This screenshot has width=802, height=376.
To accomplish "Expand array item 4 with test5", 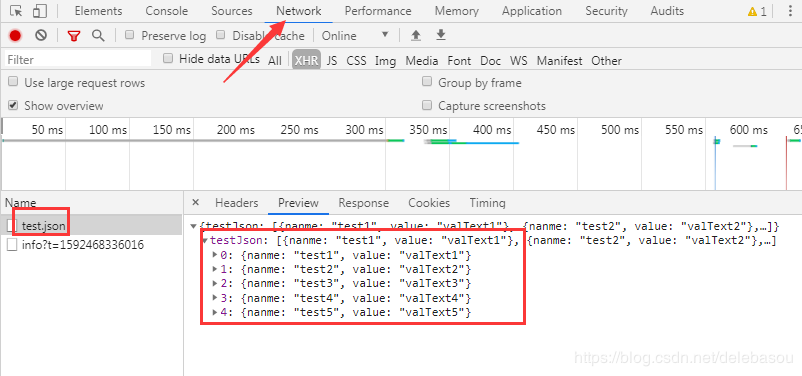I will click(x=215, y=312).
